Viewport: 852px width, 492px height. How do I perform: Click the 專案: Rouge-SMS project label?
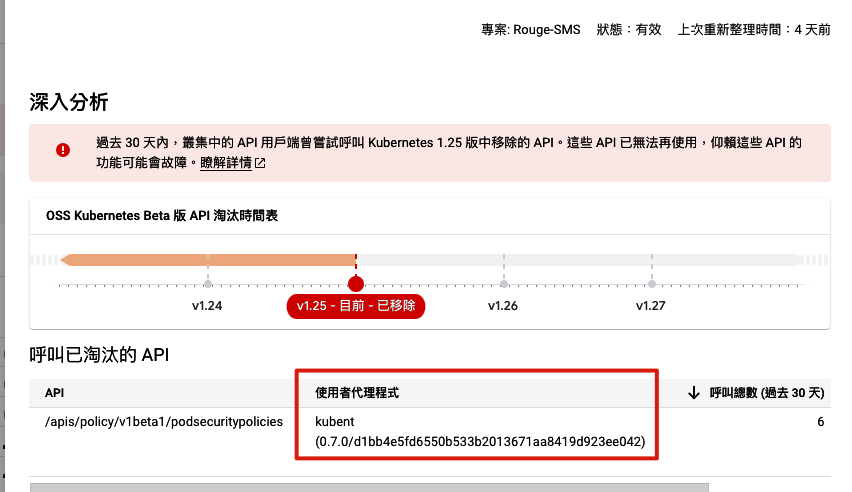click(530, 30)
